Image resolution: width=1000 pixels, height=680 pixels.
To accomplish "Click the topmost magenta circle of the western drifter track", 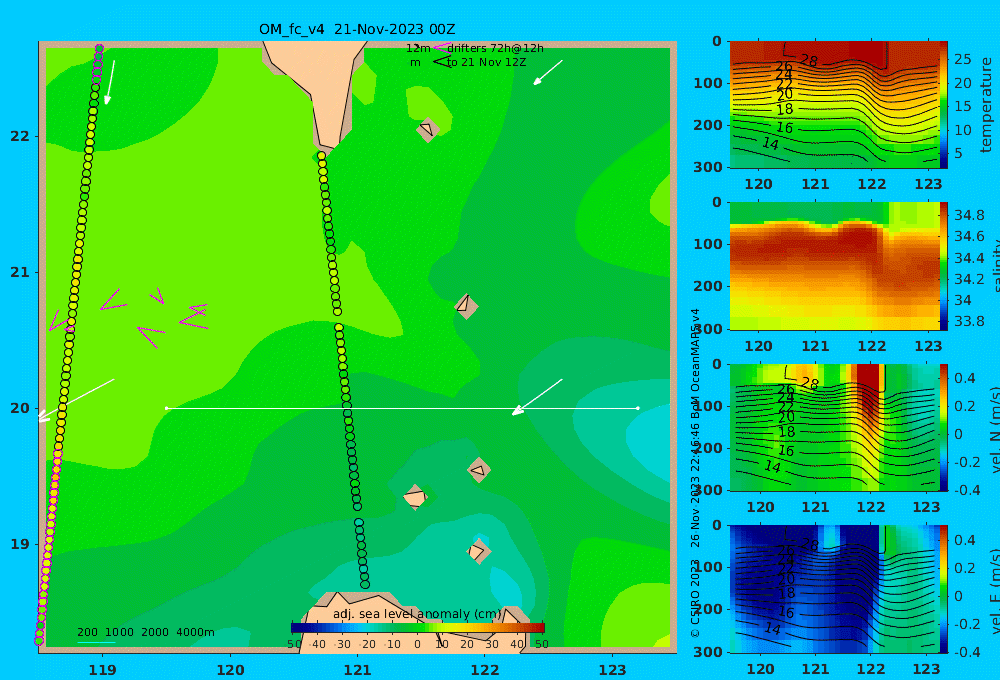I will [99, 48].
